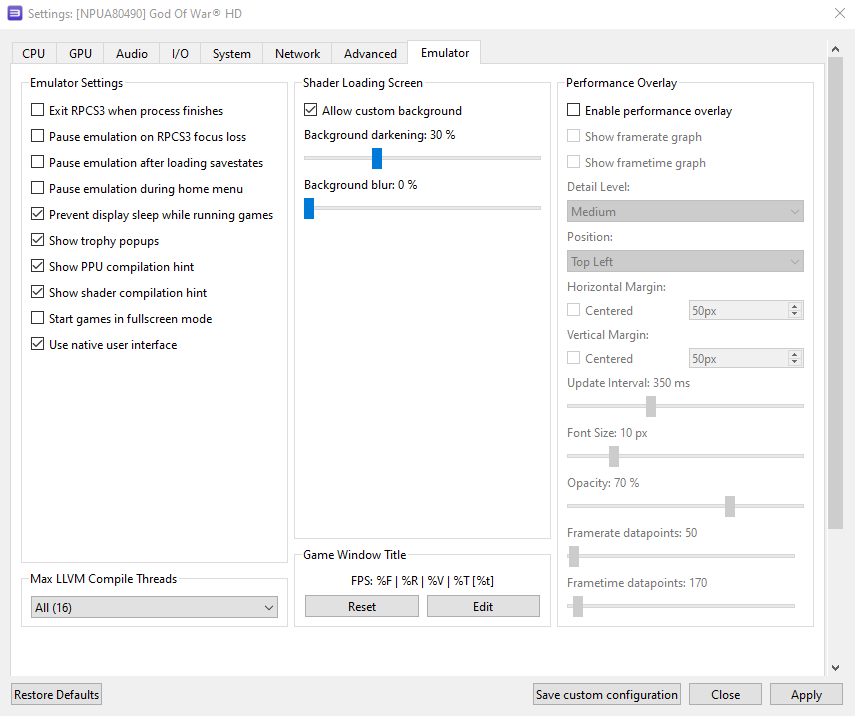
Task: Toggle Show trophy popups checkbox
Action: (x=38, y=241)
